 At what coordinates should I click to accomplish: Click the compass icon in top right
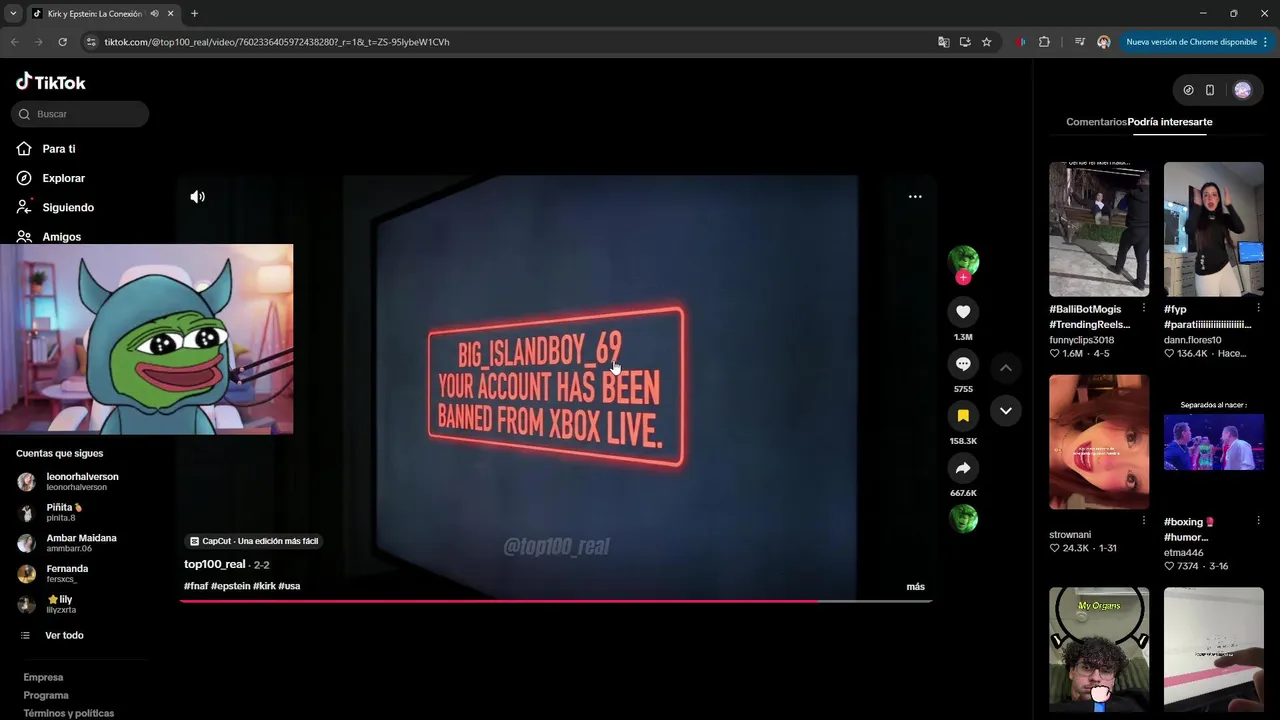point(1188,90)
